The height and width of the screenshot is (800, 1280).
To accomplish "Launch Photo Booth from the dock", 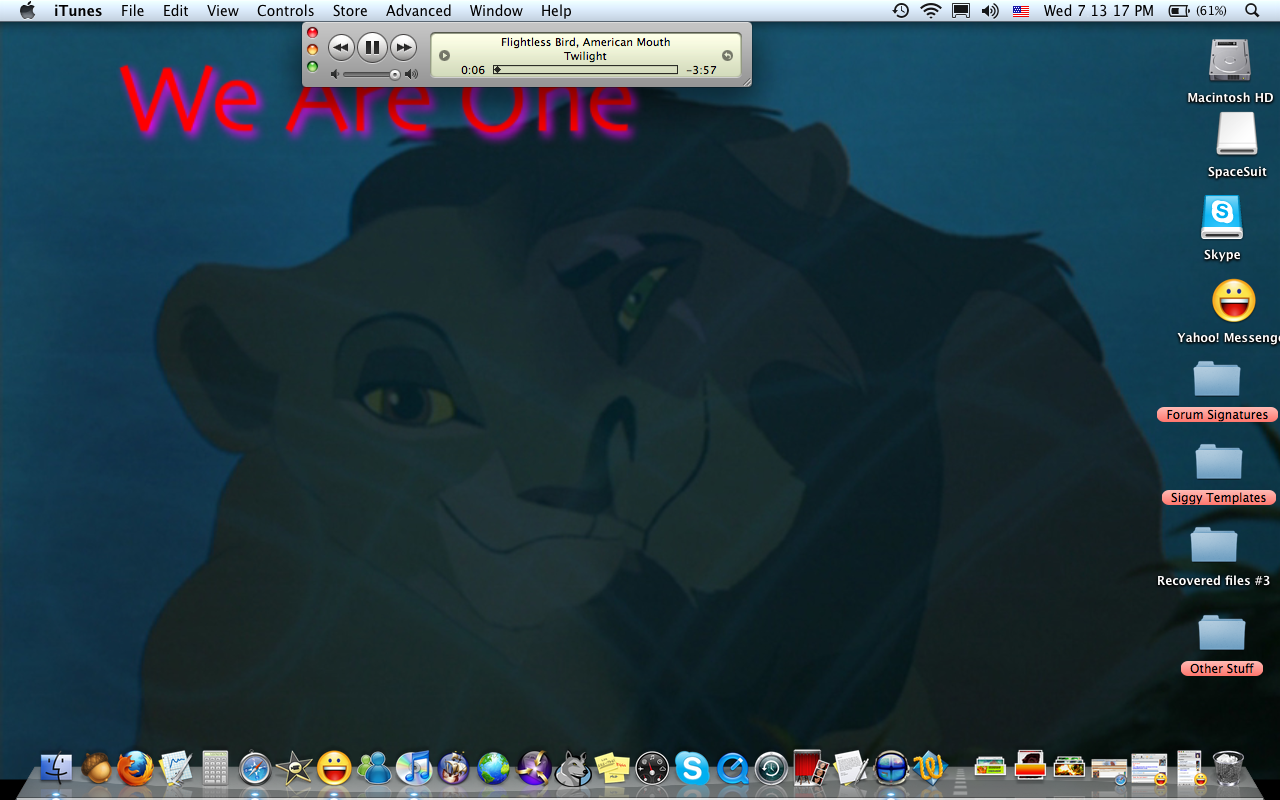I will (810, 768).
